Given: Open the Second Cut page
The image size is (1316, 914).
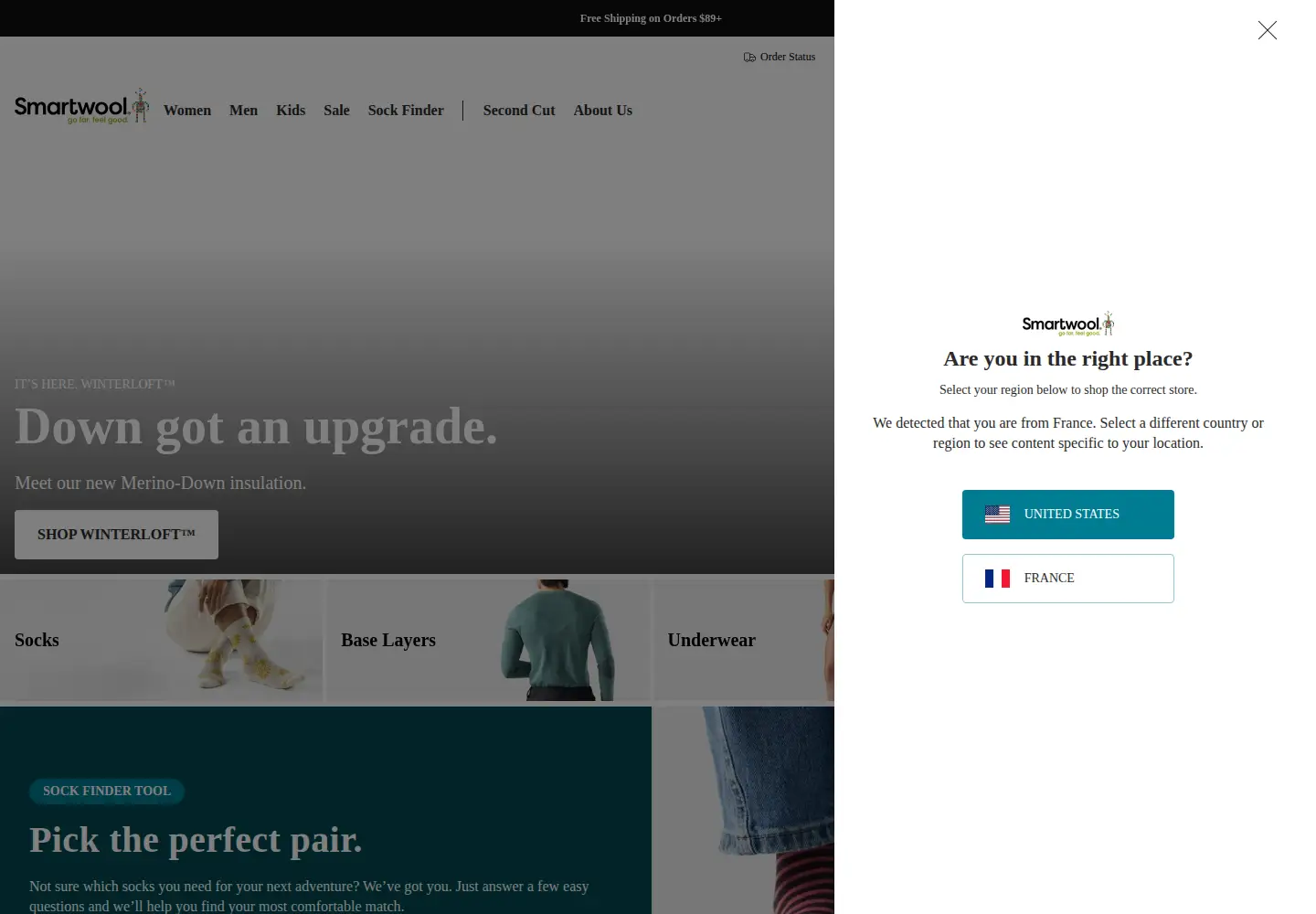Looking at the screenshot, I should 519,111.
